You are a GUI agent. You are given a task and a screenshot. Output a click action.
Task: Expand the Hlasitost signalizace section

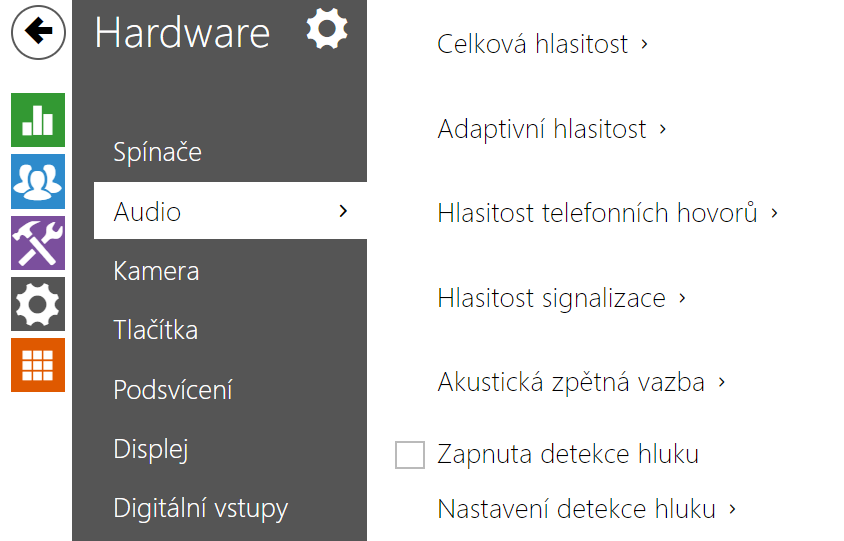point(561,298)
